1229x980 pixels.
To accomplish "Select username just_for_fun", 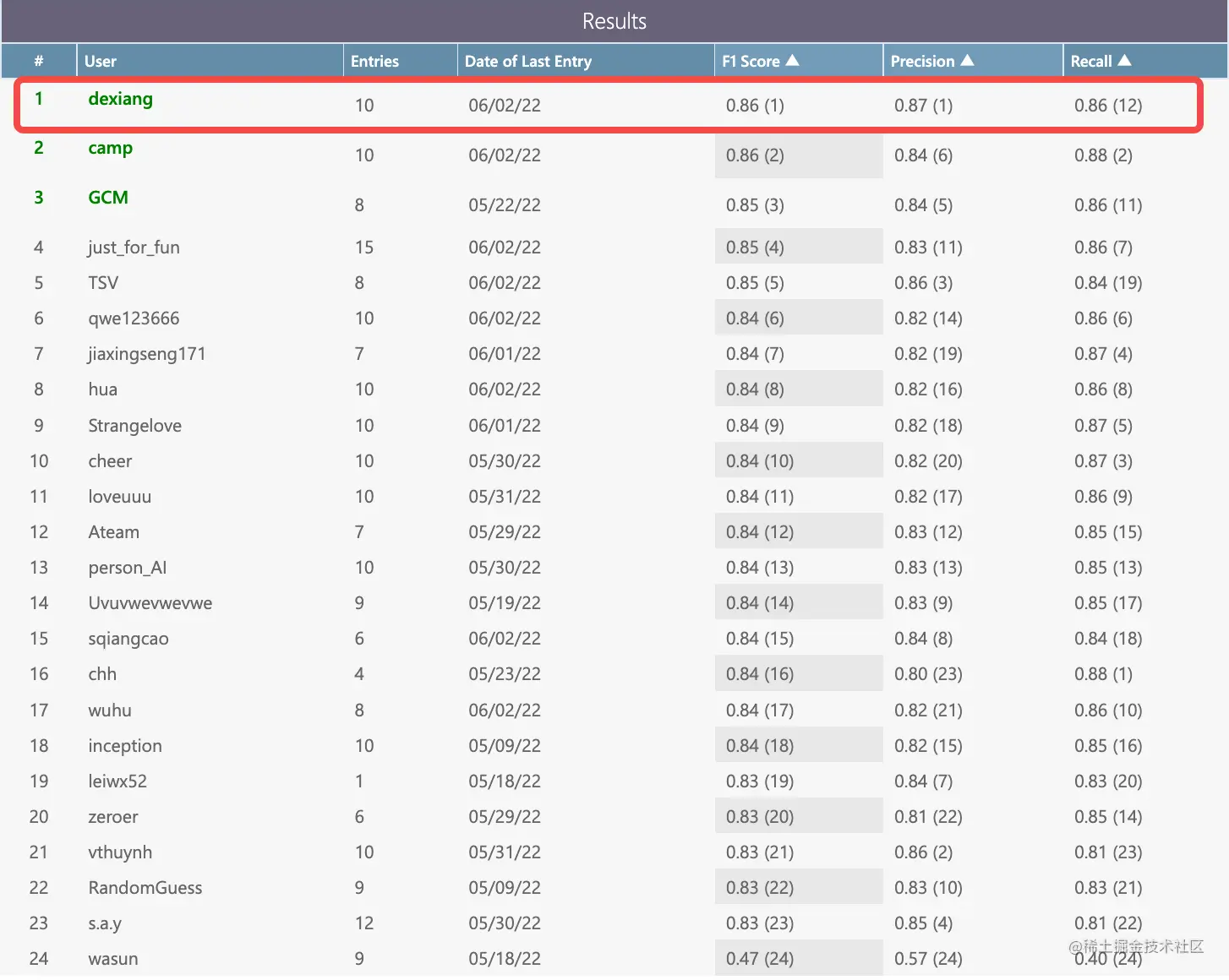I will point(134,247).
